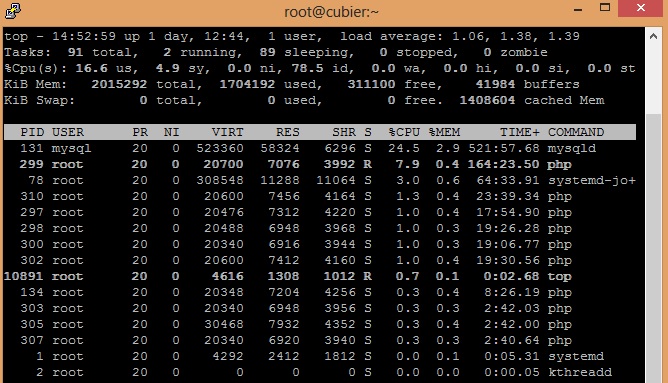Click the %MEM column header
668x383 pixels.
tap(444, 132)
